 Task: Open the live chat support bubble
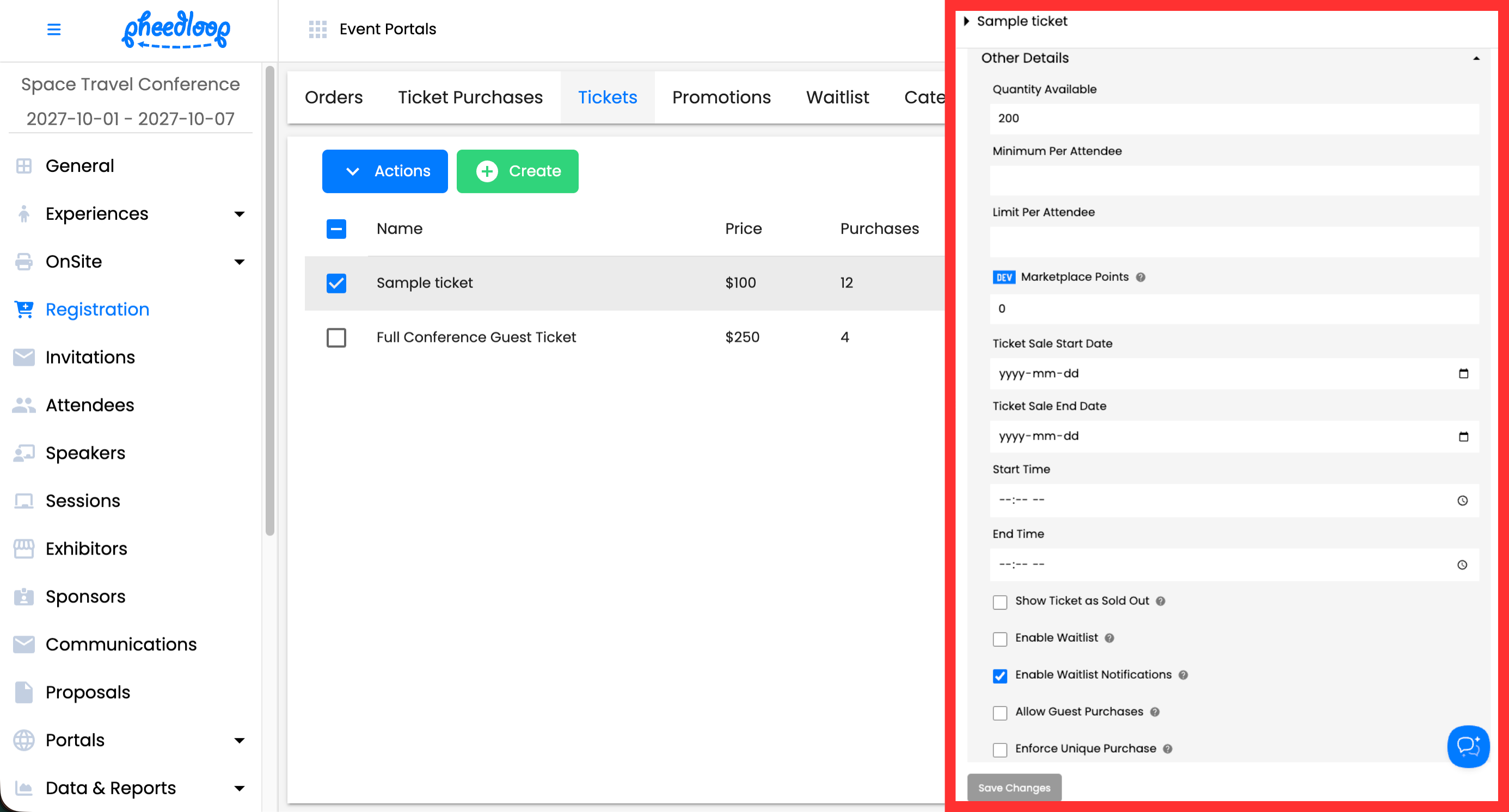(1468, 746)
